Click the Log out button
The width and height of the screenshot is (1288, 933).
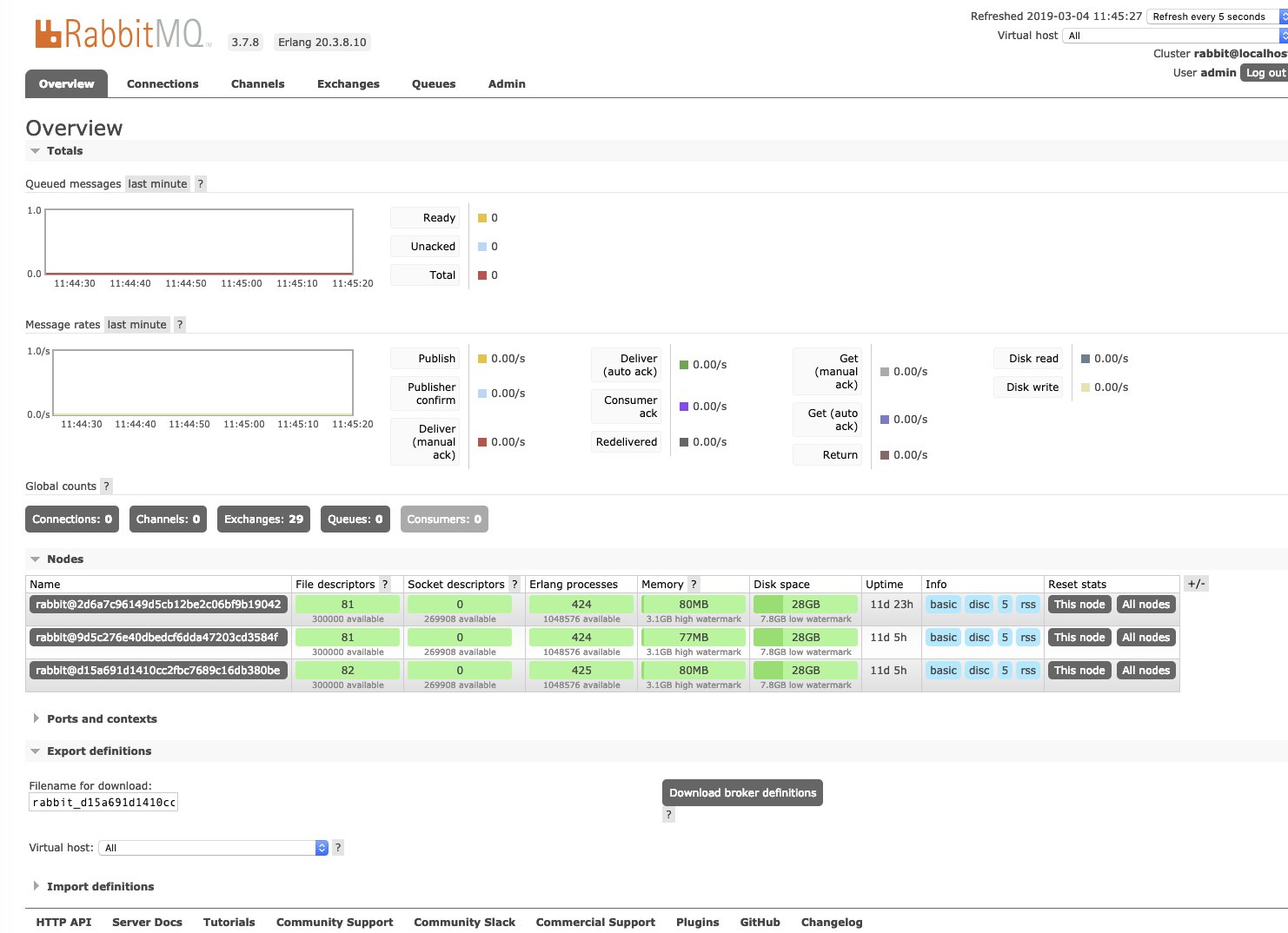[1265, 73]
